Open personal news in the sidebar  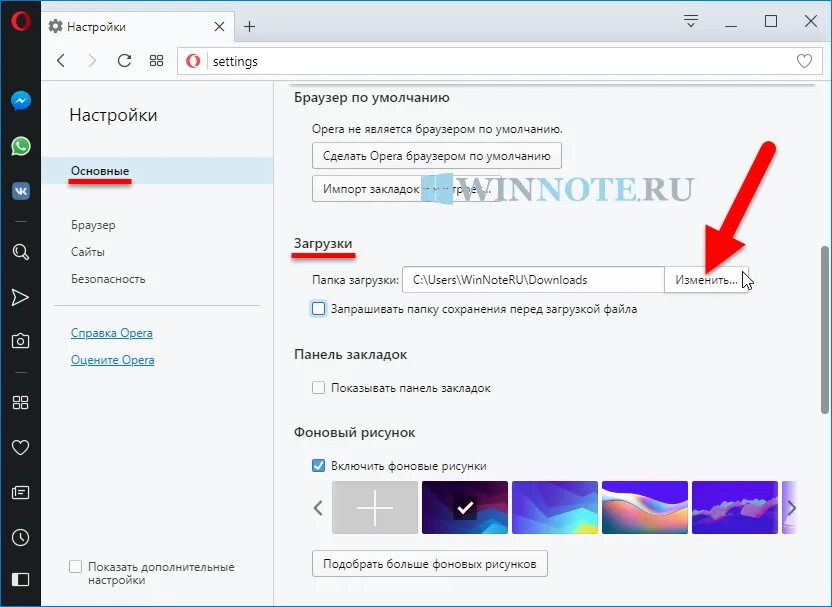pos(20,492)
